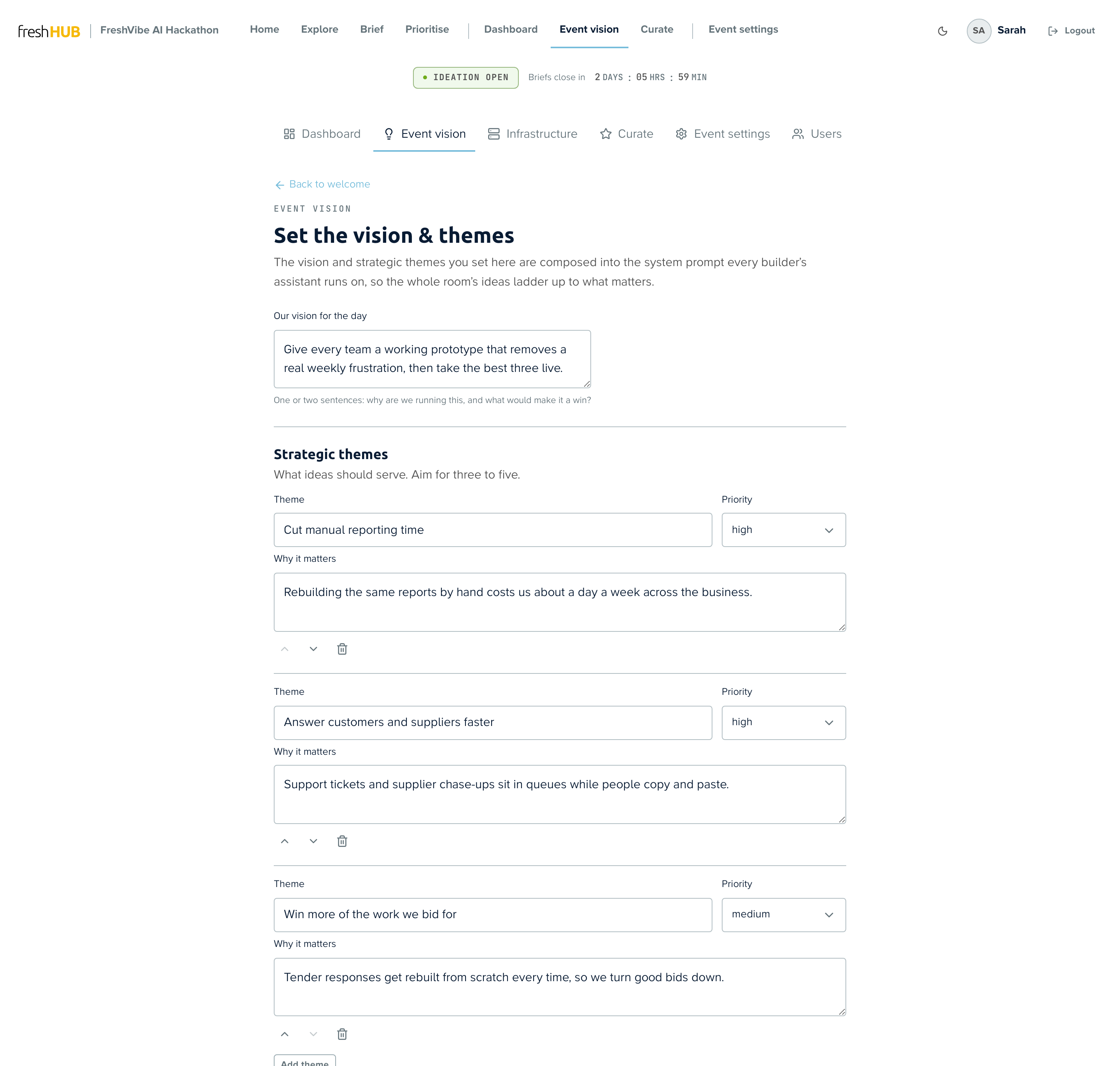Open Dashboard in top navigation
The width and height of the screenshot is (1120, 1066).
tap(511, 30)
